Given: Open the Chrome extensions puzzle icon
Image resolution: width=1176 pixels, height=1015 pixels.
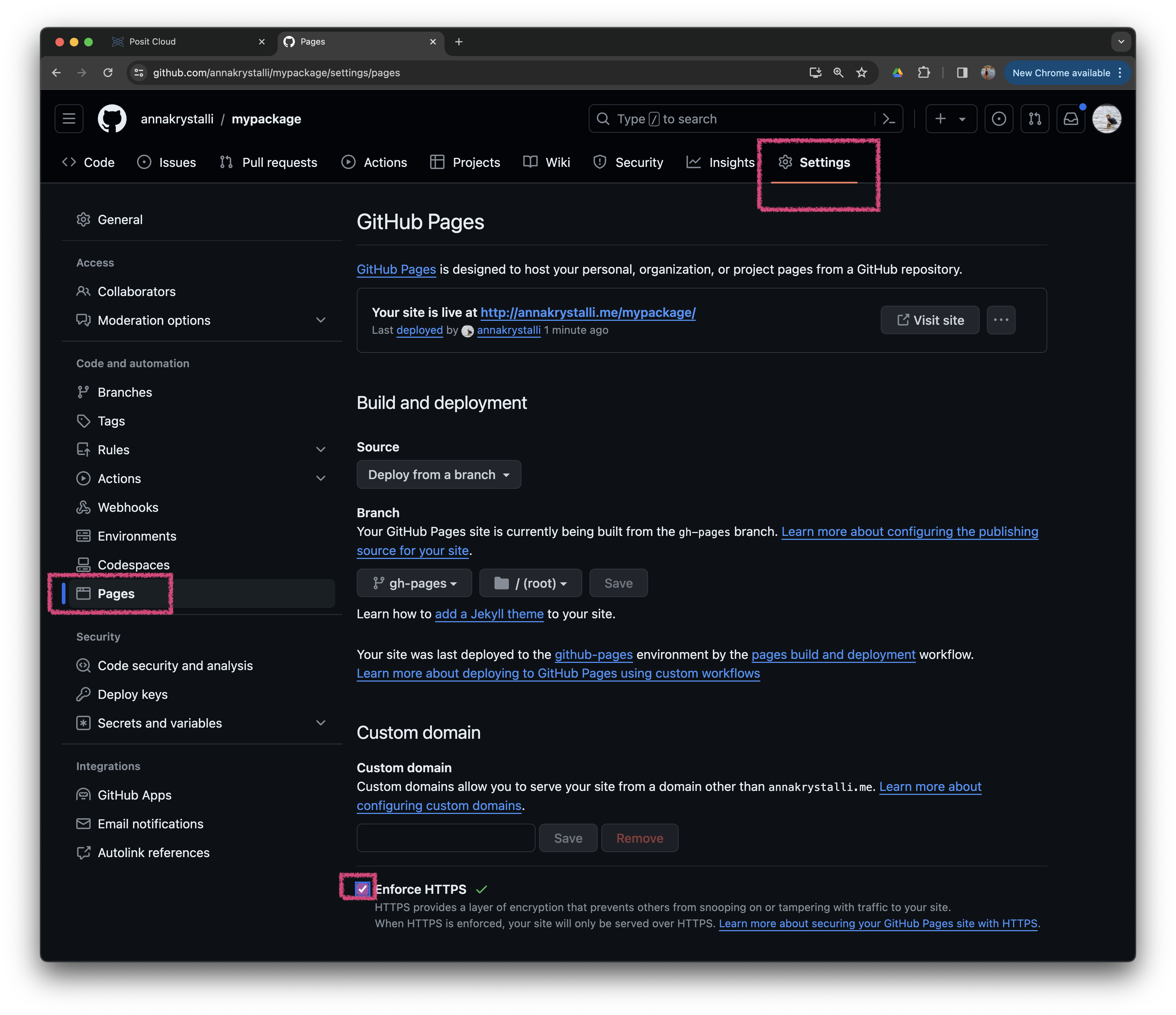Looking at the screenshot, I should point(924,73).
